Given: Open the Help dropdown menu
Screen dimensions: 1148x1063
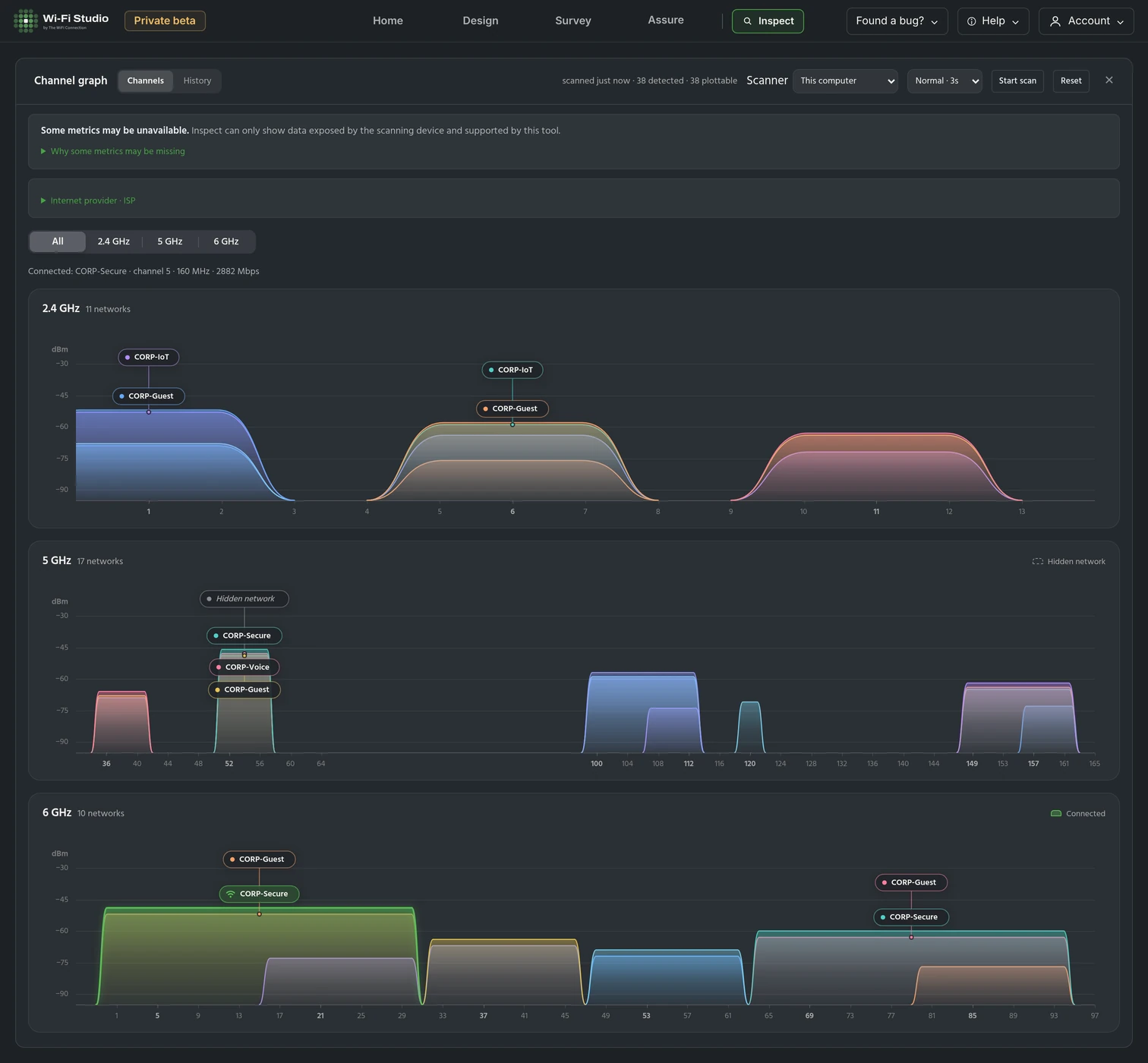Looking at the screenshot, I should [x=993, y=21].
